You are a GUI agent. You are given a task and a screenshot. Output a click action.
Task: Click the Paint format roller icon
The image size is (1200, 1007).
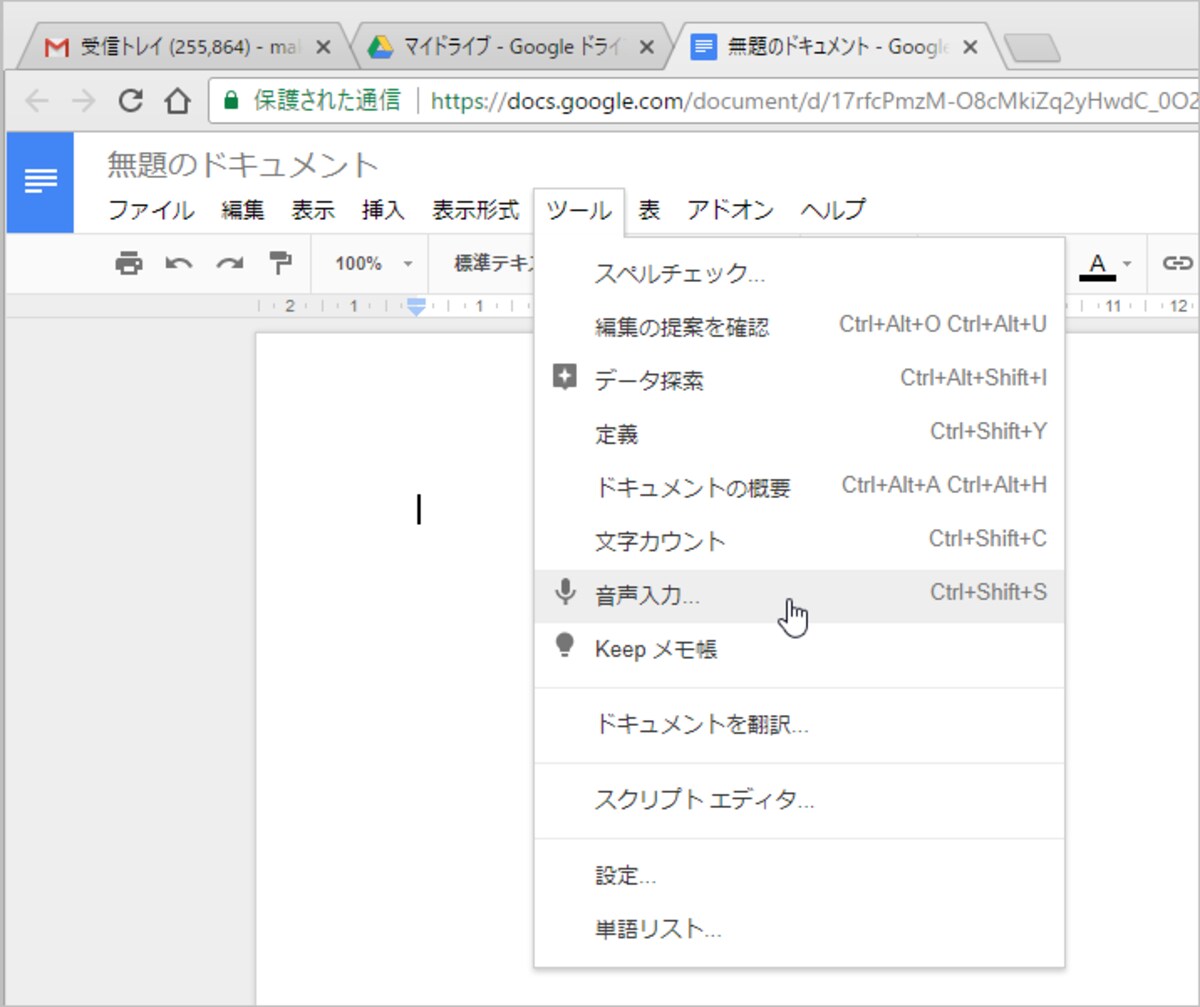tap(281, 263)
